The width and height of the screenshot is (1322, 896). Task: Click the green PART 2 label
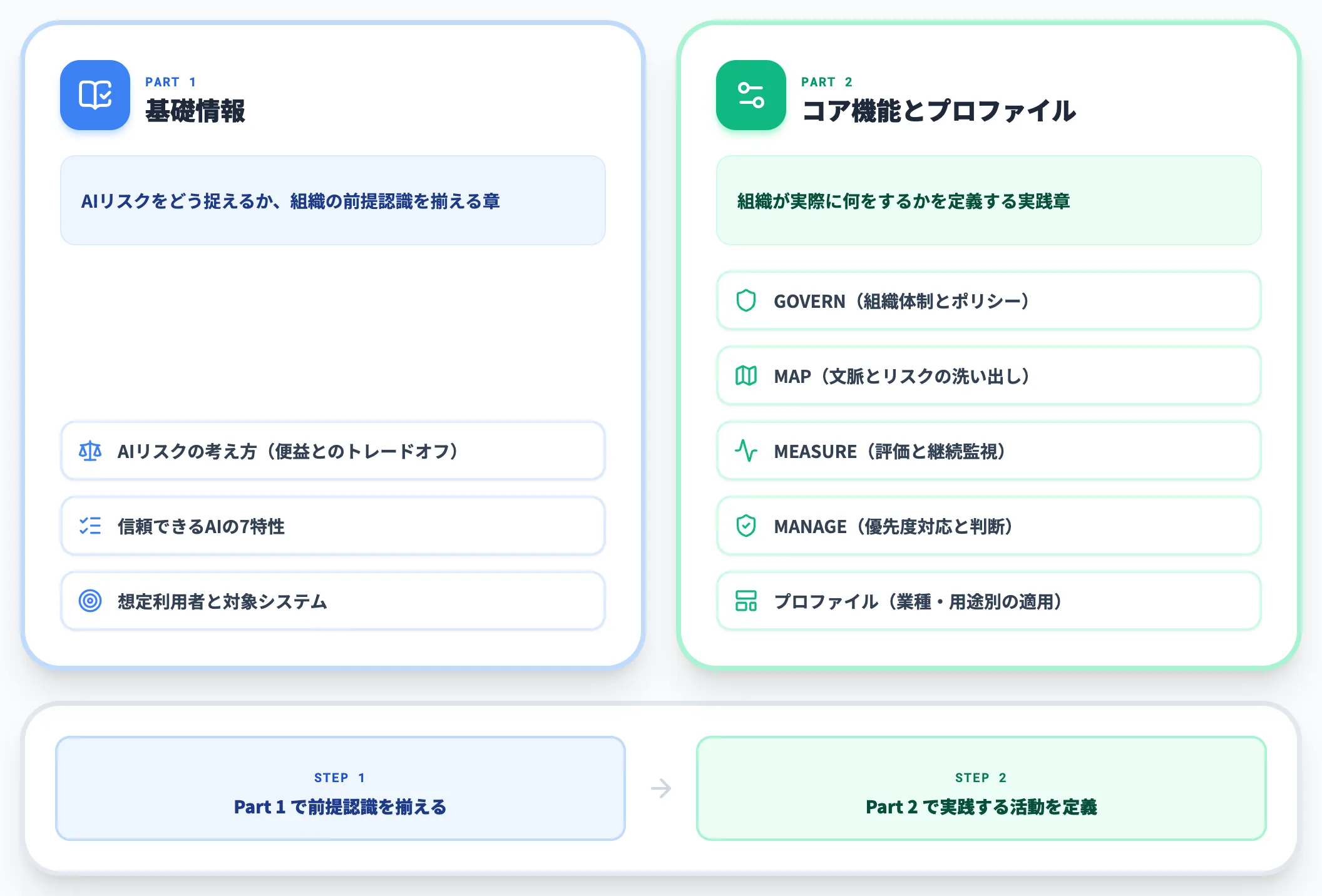coord(827,82)
